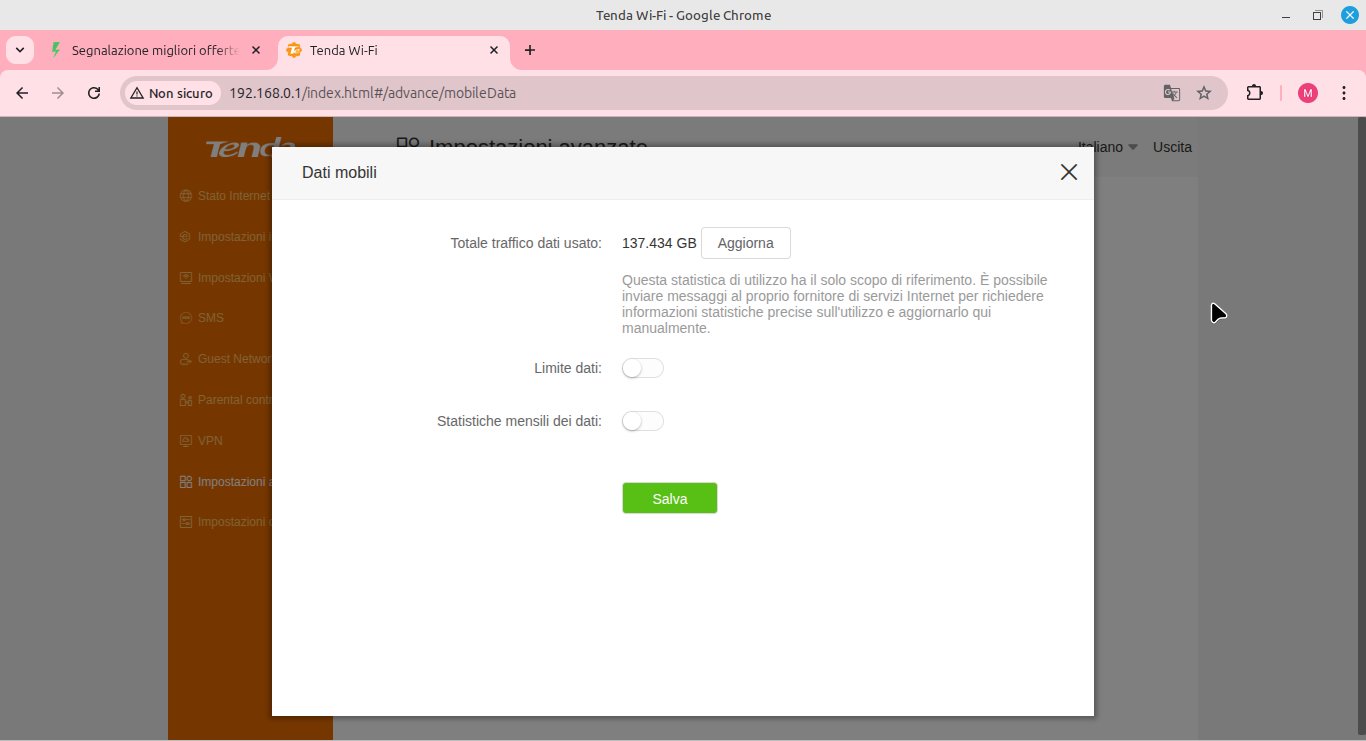This screenshot has height=741, width=1366.
Task: Open the Chrome three-dot menu
Action: click(1344, 93)
